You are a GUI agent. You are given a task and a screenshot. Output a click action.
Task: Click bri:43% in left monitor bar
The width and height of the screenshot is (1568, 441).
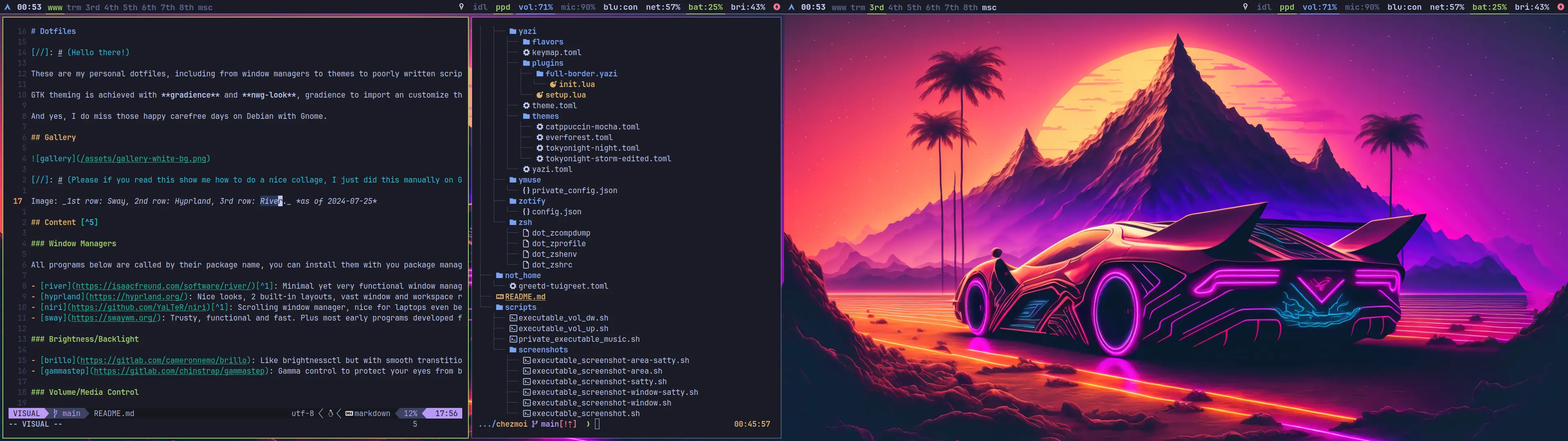(748, 7)
